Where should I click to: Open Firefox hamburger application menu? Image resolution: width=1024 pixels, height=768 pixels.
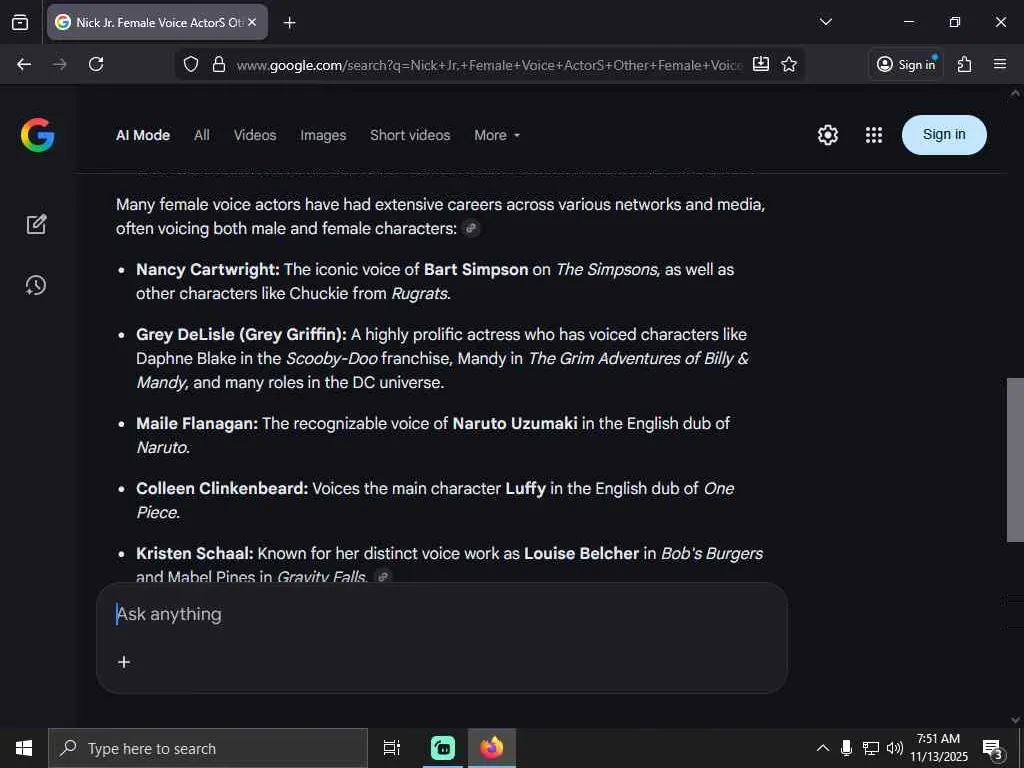point(1000,64)
